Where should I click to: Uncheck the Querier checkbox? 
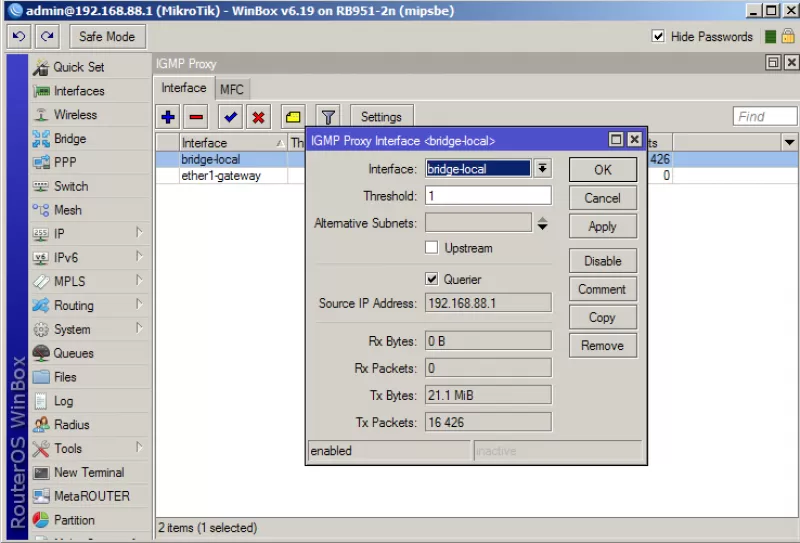[x=432, y=279]
